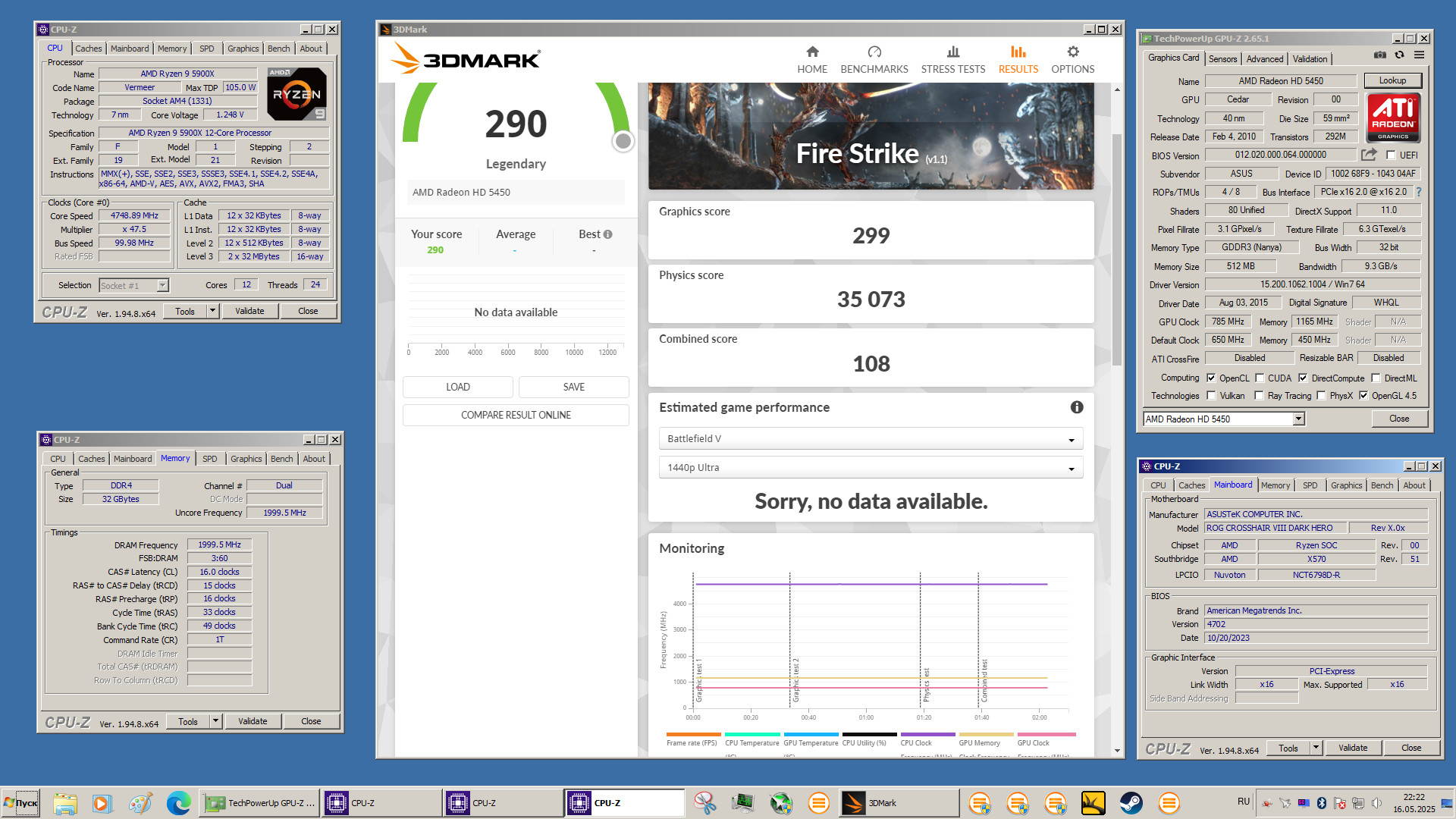Image resolution: width=1456 pixels, height=819 pixels.
Task: Click the 3DMark logo
Action: pyautogui.click(x=466, y=58)
